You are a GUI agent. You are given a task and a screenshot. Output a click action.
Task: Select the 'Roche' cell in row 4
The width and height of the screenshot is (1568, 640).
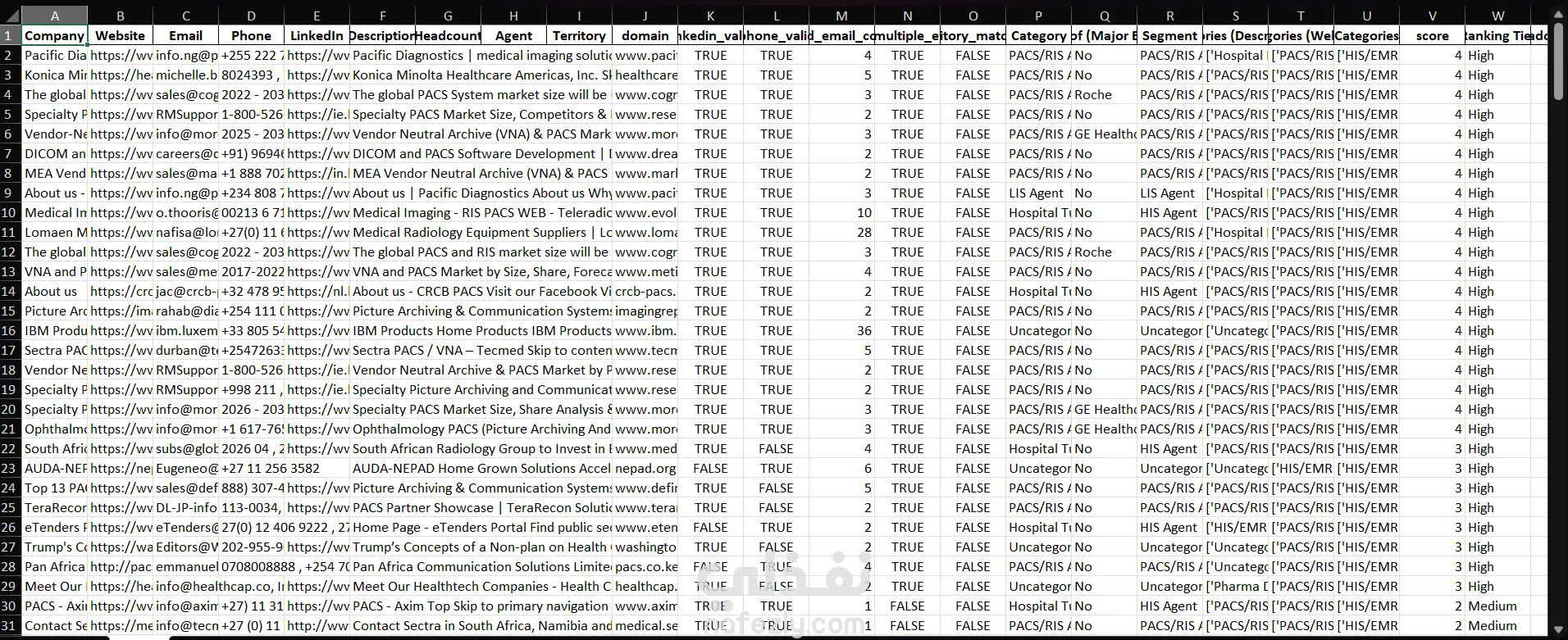[1104, 94]
